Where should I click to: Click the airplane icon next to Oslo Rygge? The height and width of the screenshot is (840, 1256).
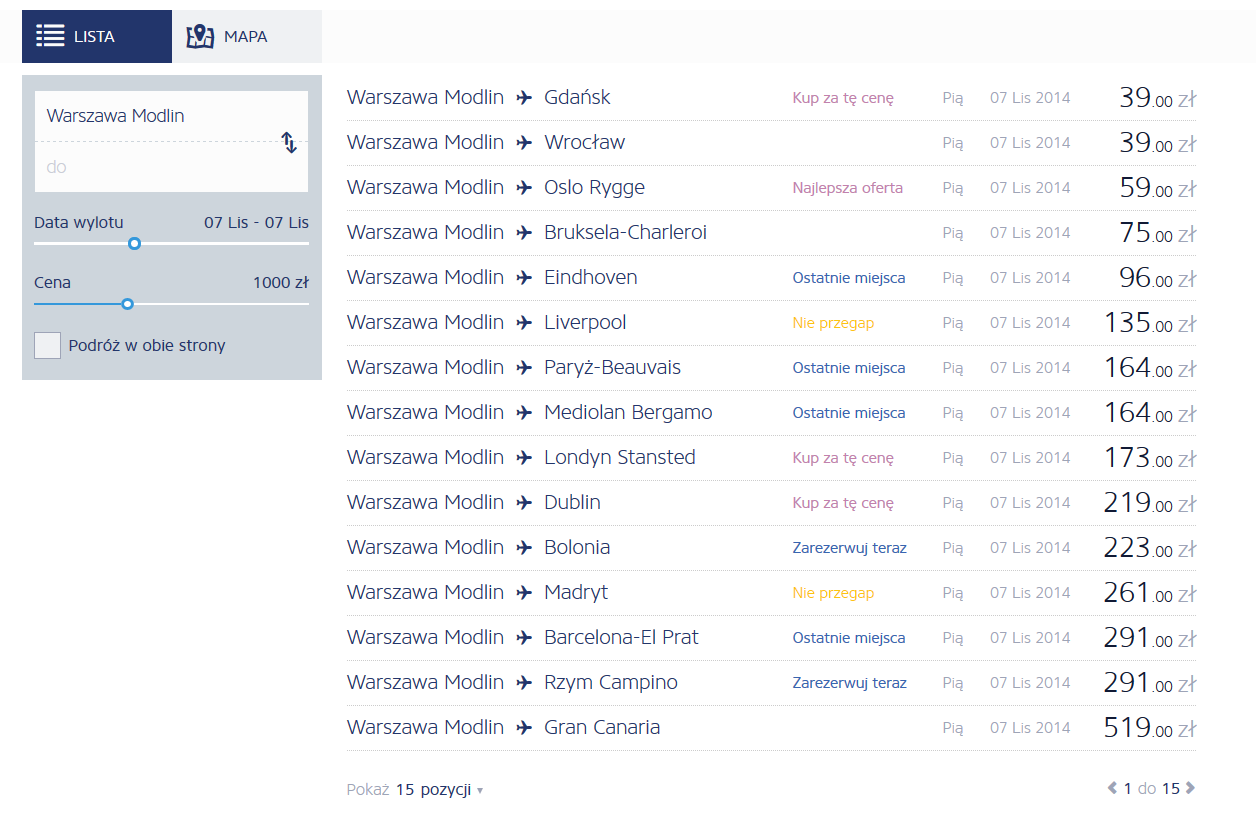tap(524, 188)
